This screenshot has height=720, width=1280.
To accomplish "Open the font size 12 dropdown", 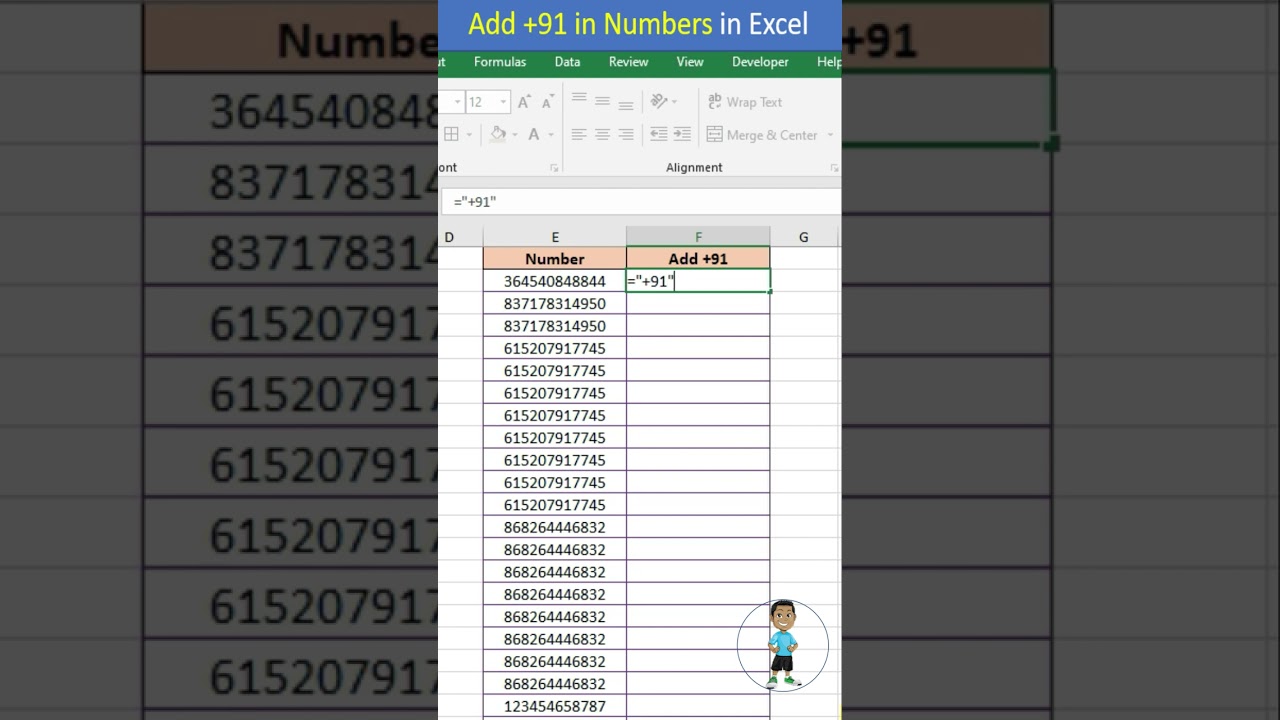I will (503, 102).
